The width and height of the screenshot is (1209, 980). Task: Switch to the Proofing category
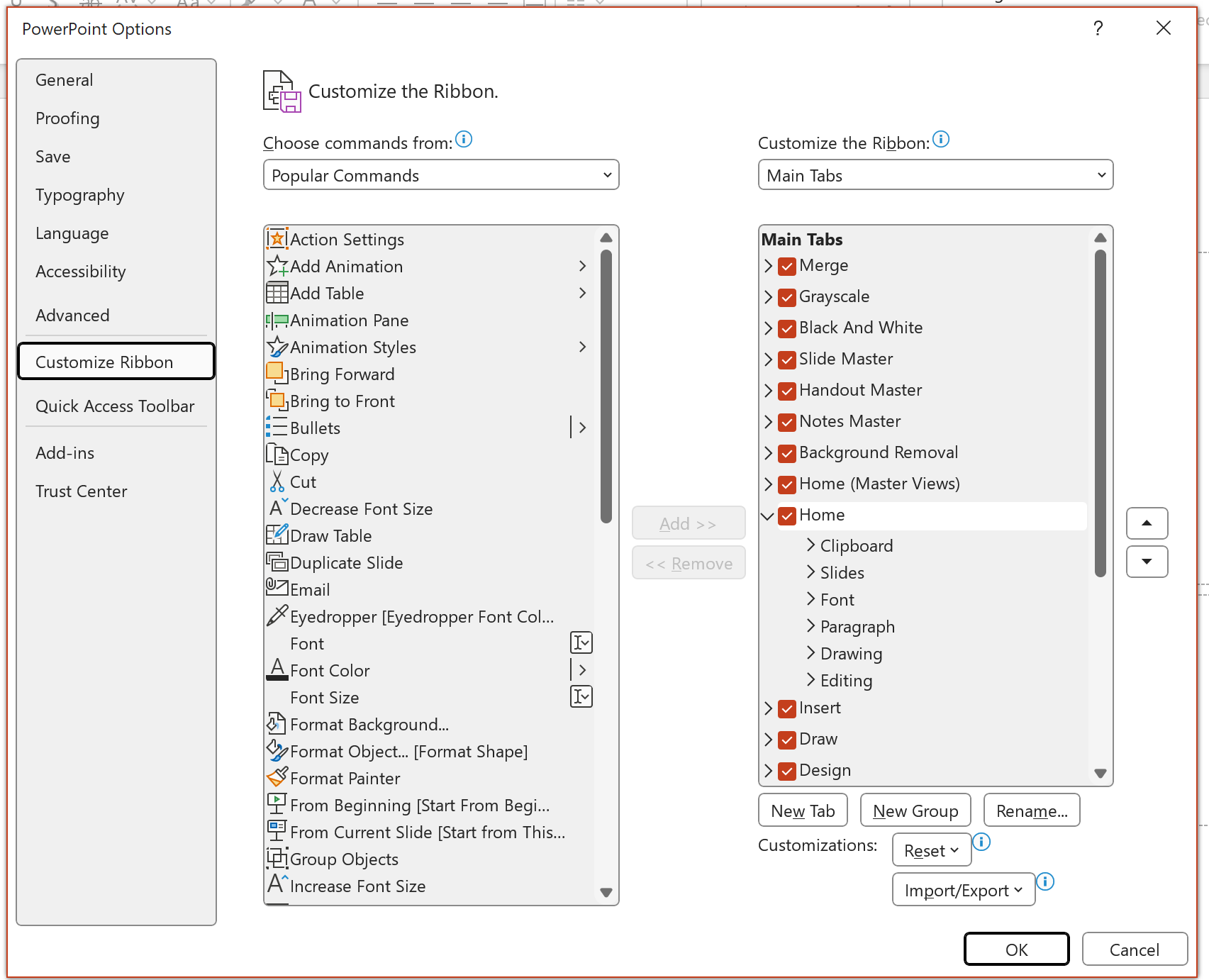coord(116,118)
